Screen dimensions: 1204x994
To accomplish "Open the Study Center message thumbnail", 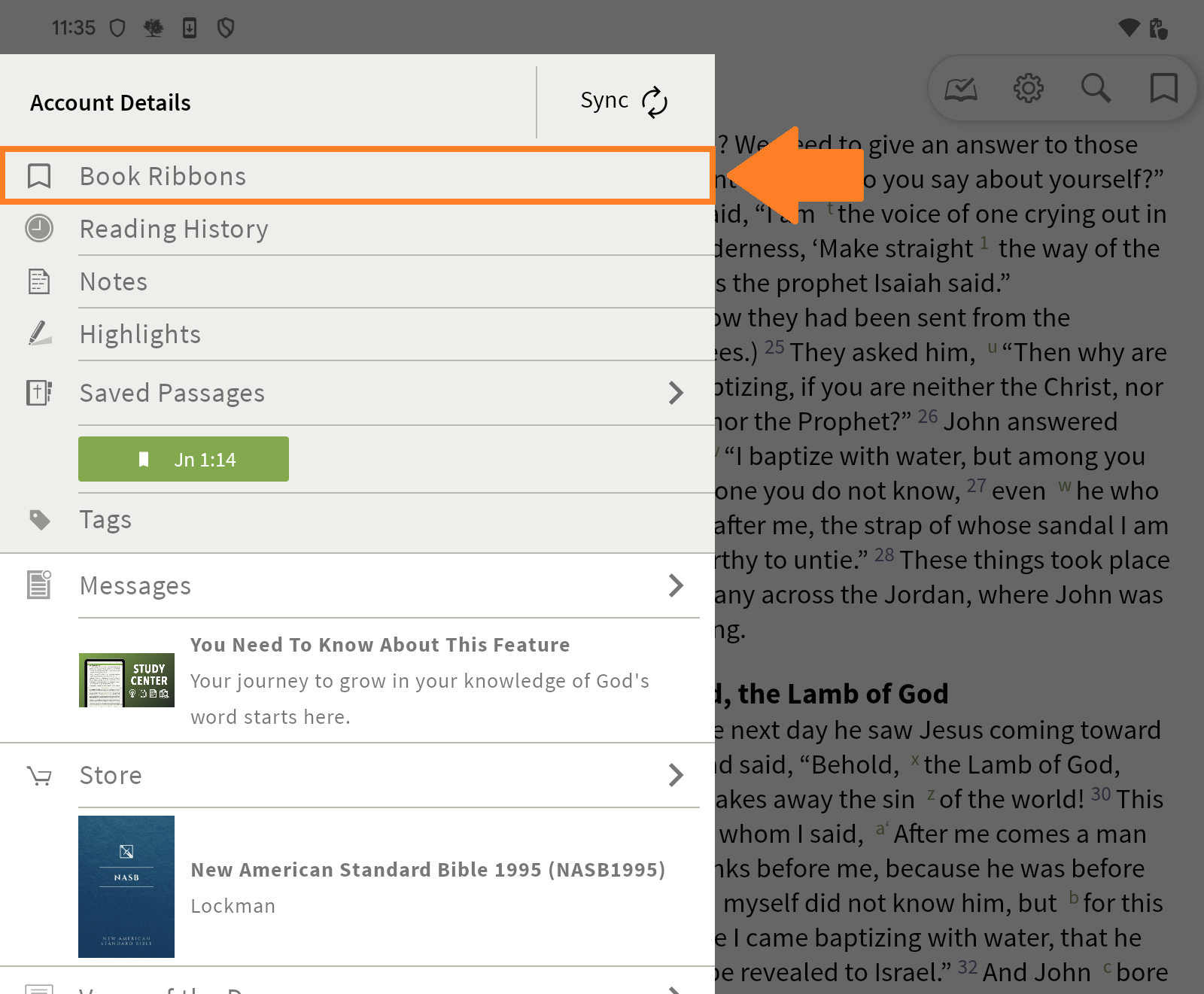I will pyautogui.click(x=126, y=680).
